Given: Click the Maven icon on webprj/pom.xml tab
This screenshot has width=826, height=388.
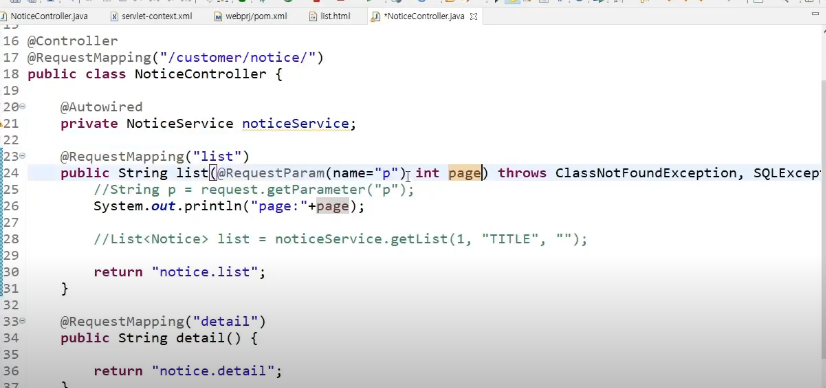Looking at the screenshot, I should pyautogui.click(x=218, y=16).
